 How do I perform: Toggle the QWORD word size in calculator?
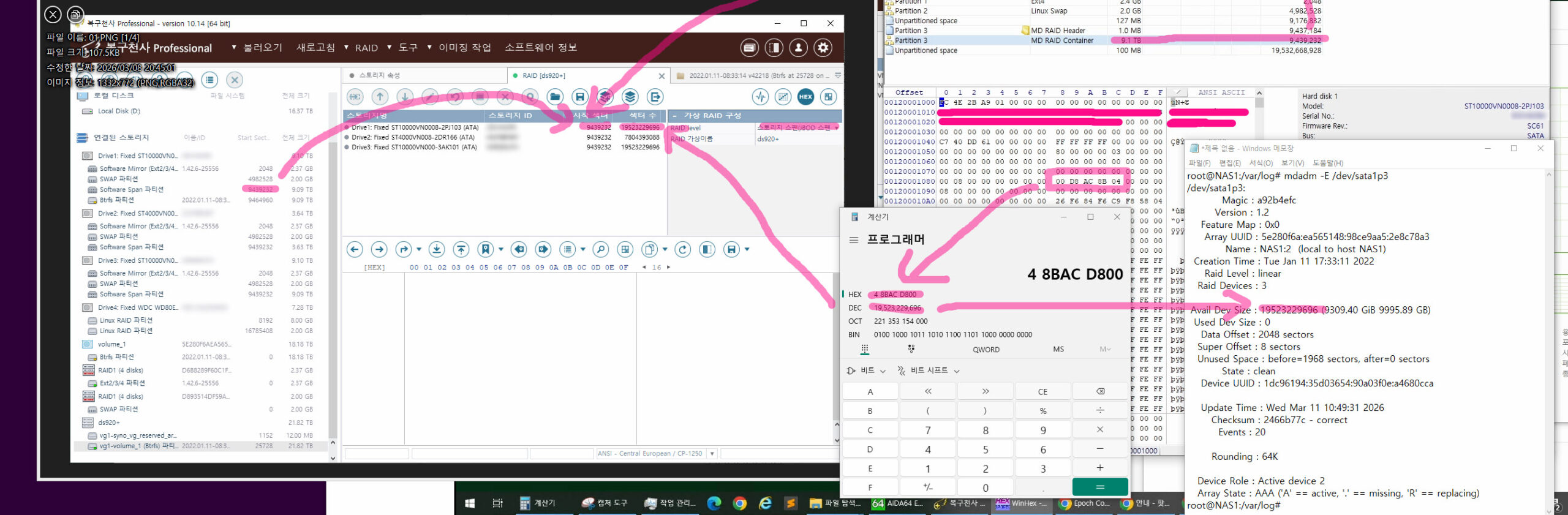click(986, 350)
